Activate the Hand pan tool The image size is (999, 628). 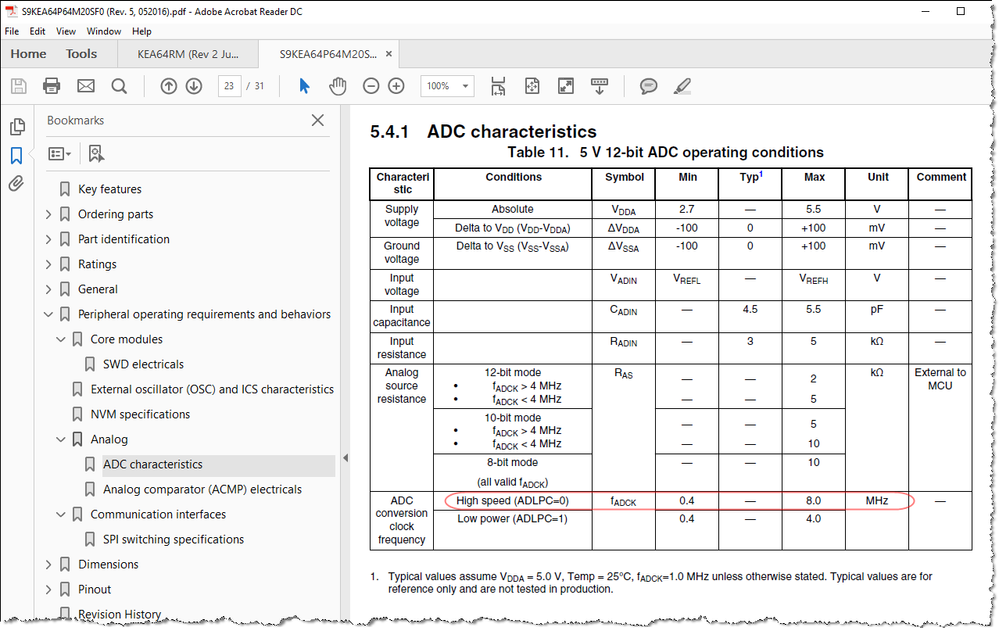338,86
